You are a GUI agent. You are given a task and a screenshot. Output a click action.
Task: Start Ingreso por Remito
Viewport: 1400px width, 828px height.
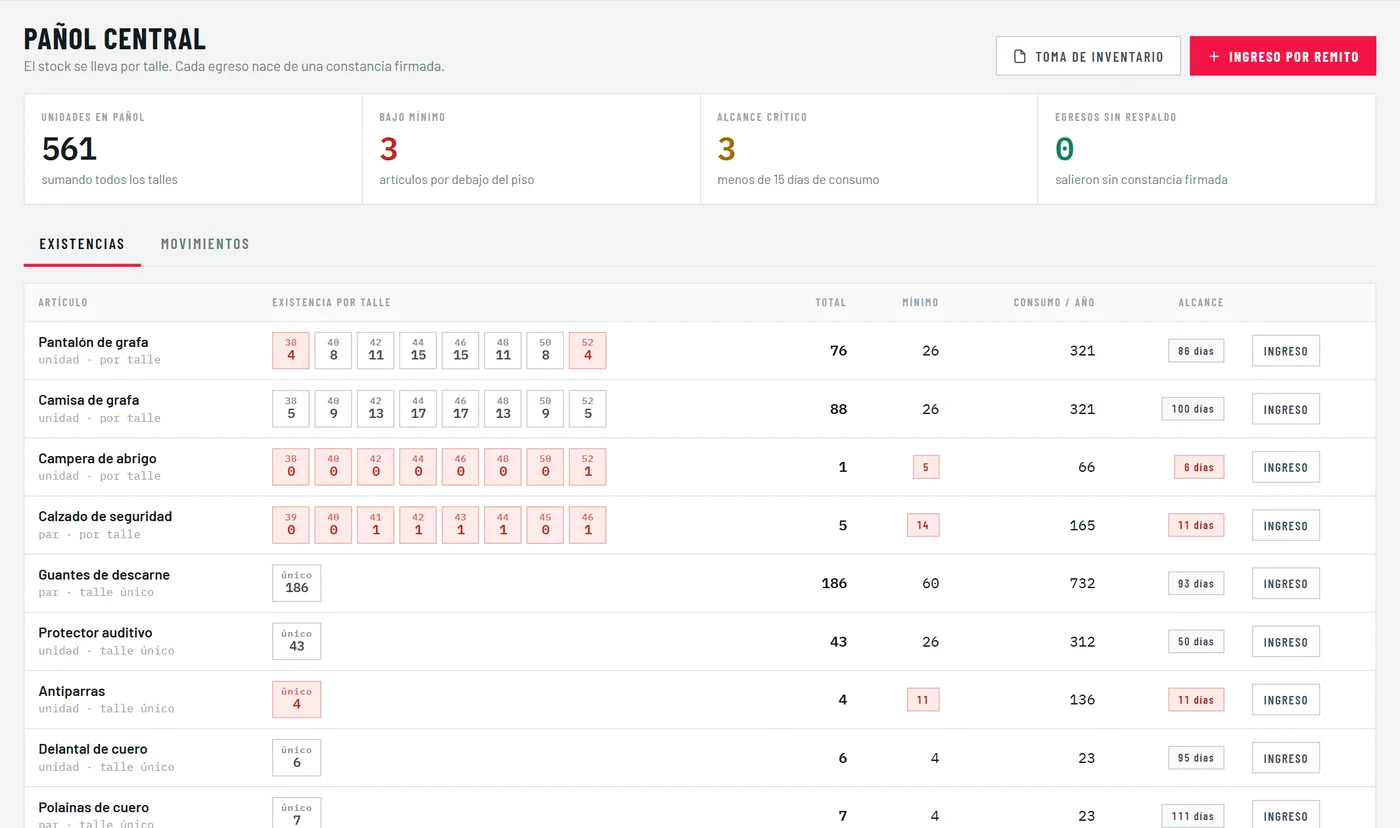coord(1283,56)
